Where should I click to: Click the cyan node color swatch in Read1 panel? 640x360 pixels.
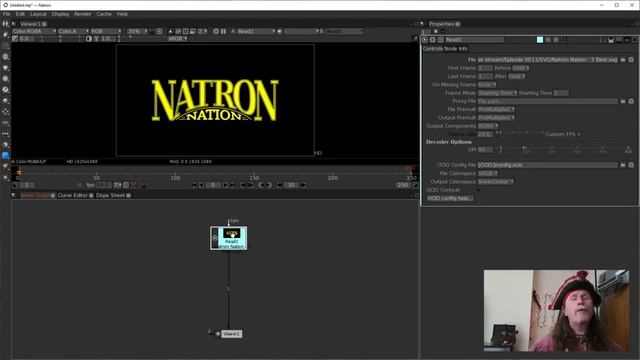click(x=540, y=40)
